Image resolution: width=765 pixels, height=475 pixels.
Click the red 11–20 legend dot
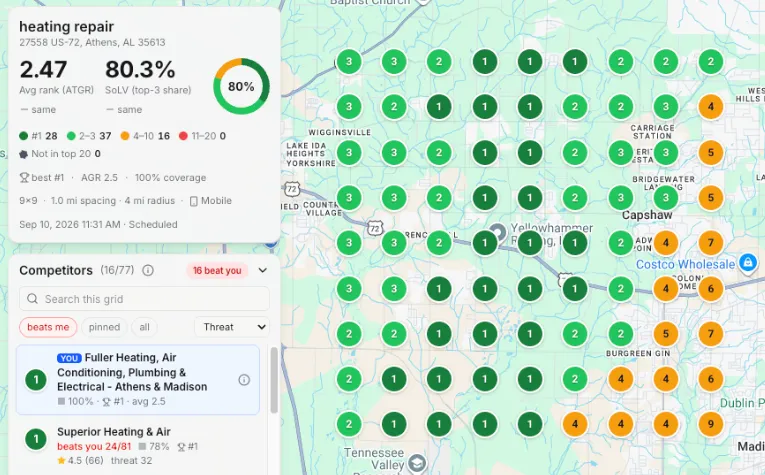coord(183,136)
